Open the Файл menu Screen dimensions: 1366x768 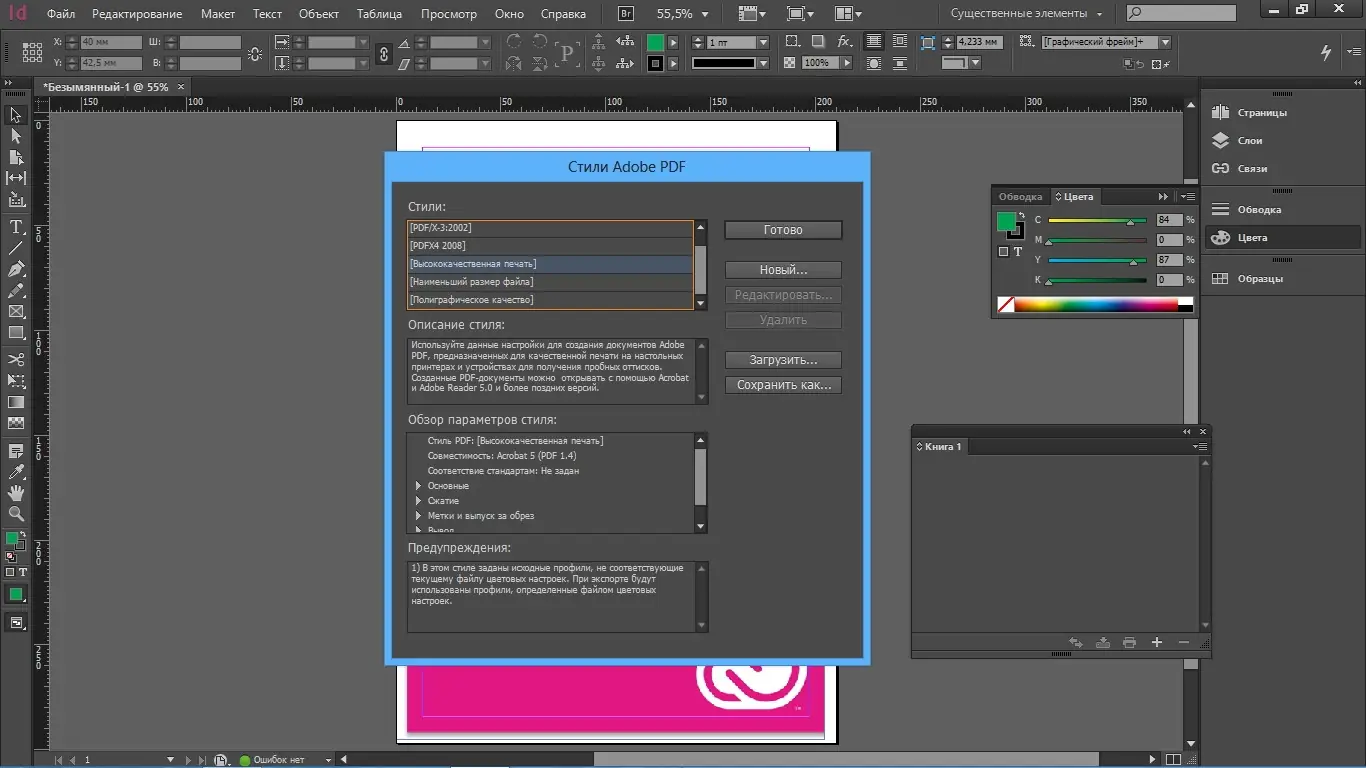point(60,13)
